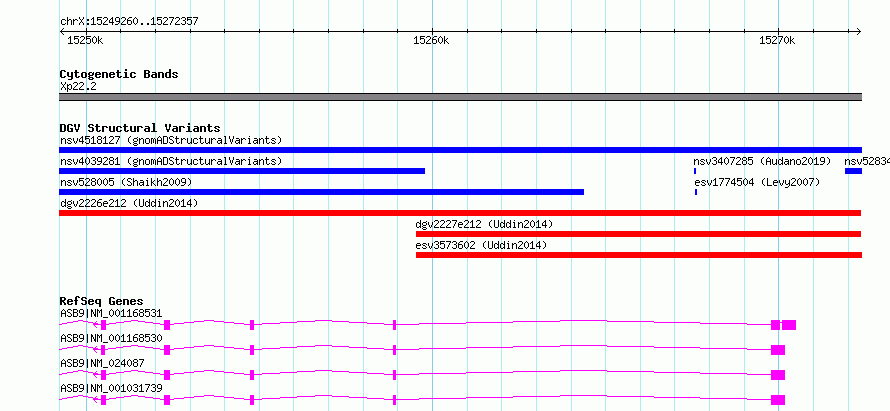890x411 pixels.
Task: Open the nsv4039281 (gnomADStructuralVariants) label
Action: click(171, 161)
